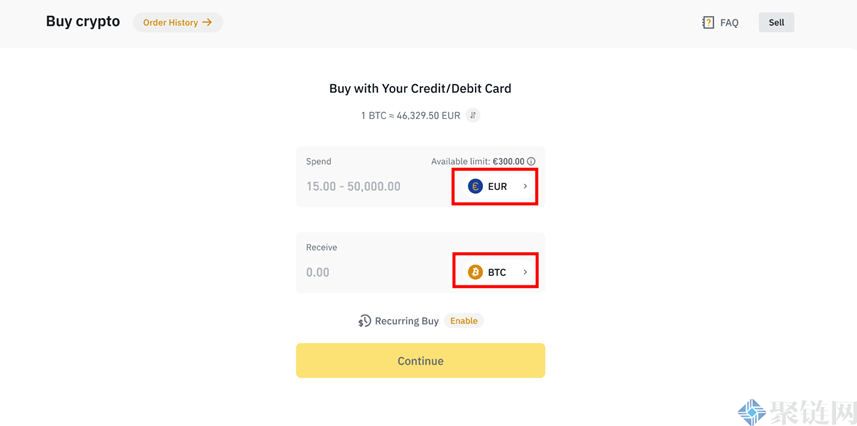
Task: Click the Euro currency coin icon
Action: (475, 186)
